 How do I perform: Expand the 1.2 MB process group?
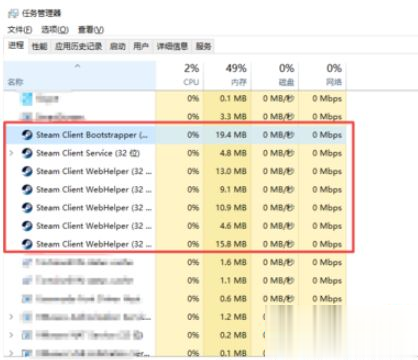tap(11, 317)
